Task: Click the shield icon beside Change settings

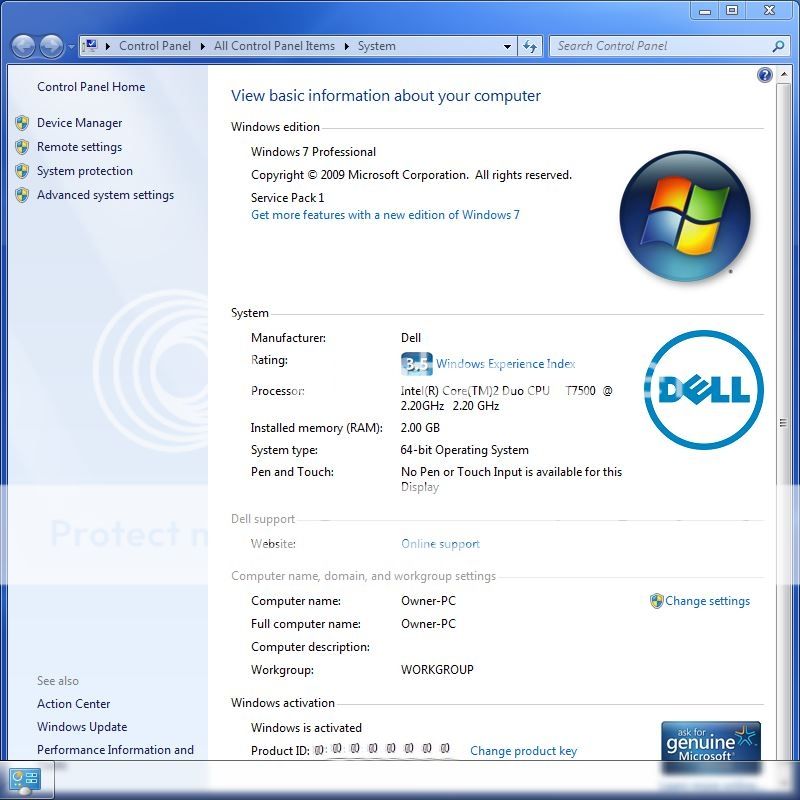Action: [x=656, y=601]
